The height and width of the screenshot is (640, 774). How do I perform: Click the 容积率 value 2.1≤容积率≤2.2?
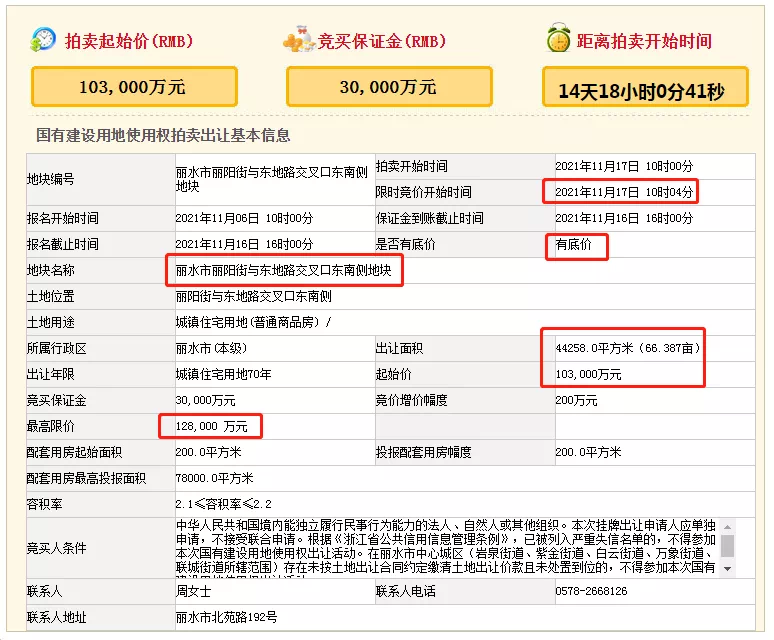tap(224, 504)
